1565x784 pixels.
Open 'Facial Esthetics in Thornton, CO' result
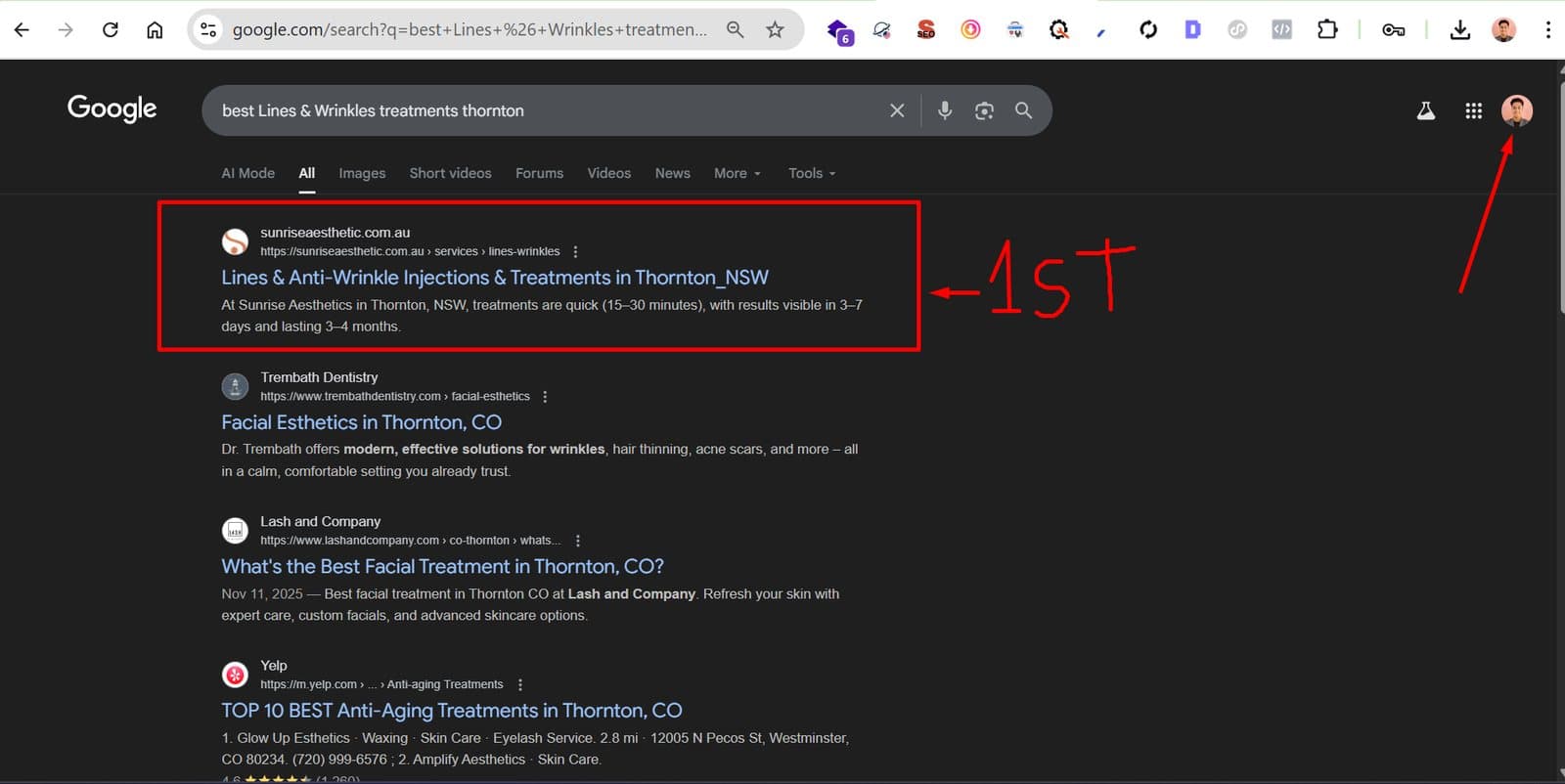click(x=361, y=422)
